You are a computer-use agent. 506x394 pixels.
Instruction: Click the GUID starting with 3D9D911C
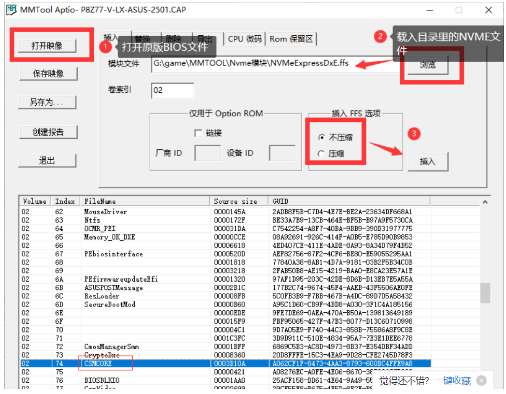point(342,338)
